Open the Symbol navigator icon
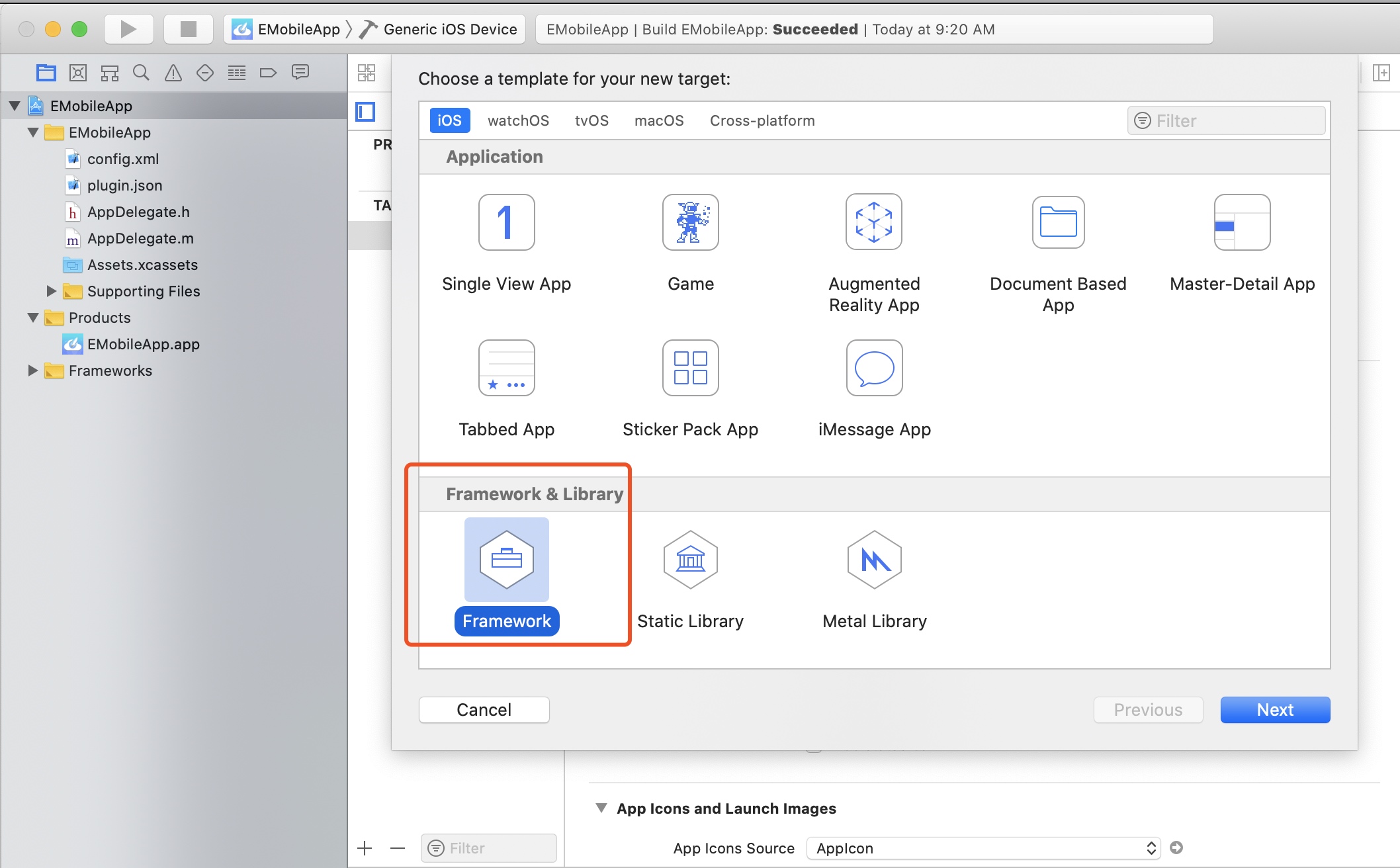The image size is (1400, 868). click(x=110, y=73)
